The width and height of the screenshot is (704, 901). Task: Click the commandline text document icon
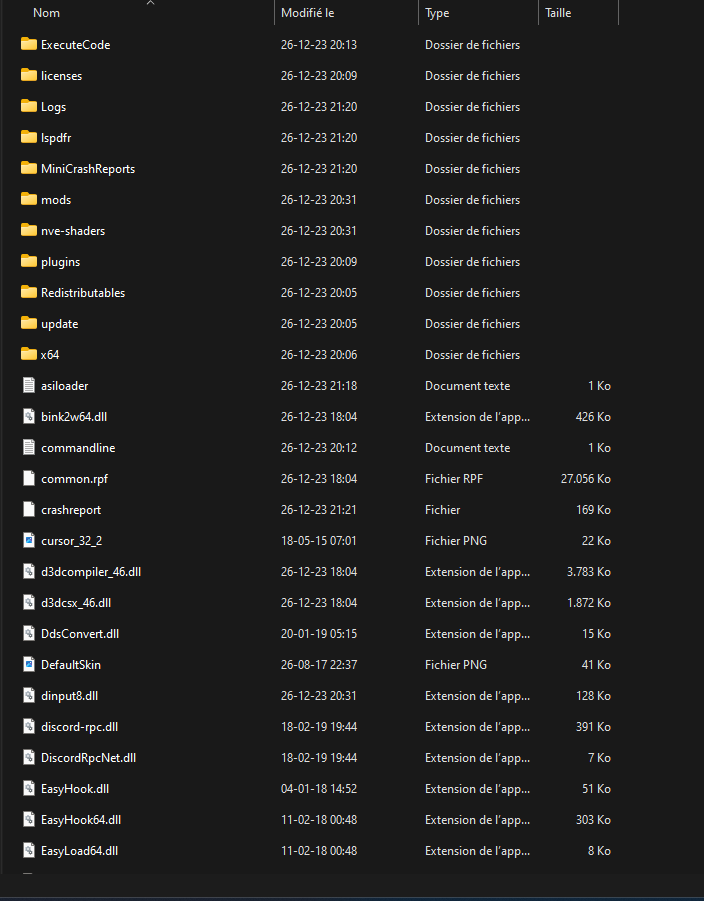click(x=29, y=448)
